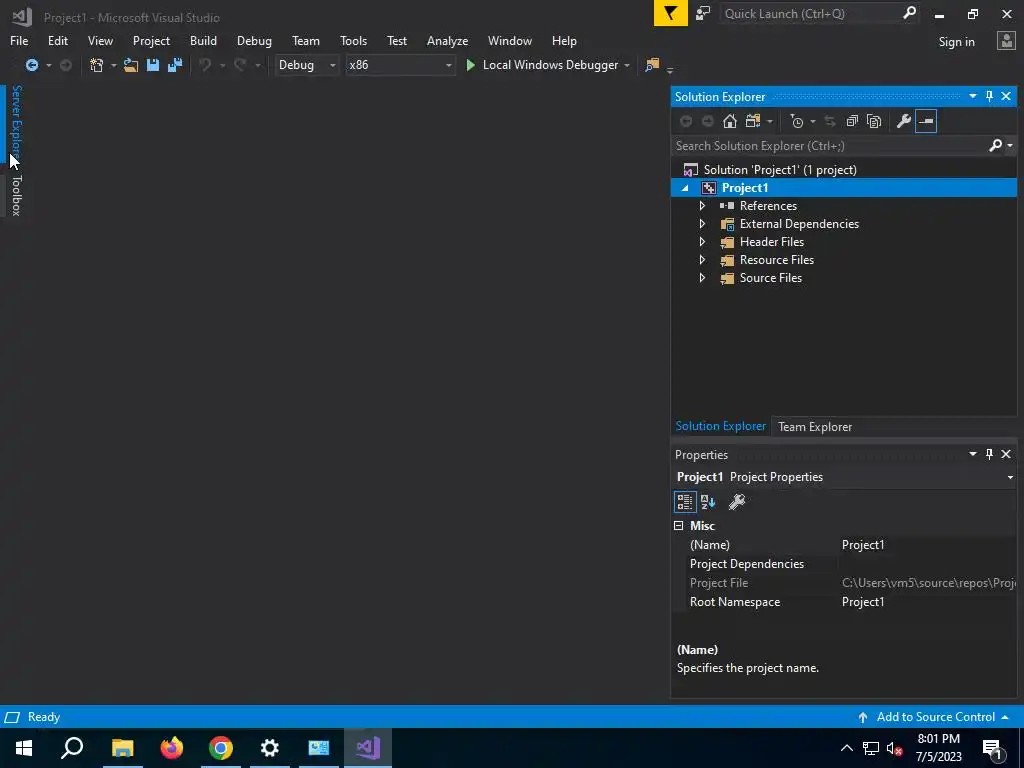The image size is (1024, 768).
Task: Click the Navigate Backward arrow in the main toolbar
Action: click(x=31, y=65)
